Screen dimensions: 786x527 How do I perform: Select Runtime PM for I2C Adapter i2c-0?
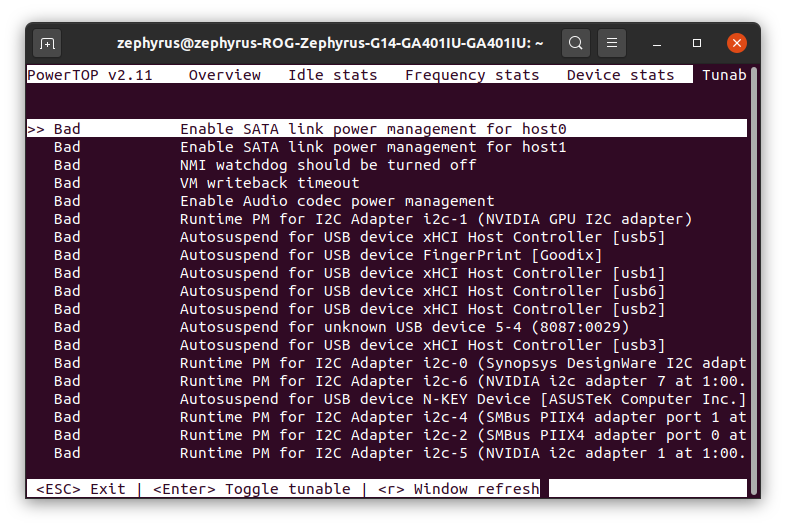[386, 364]
